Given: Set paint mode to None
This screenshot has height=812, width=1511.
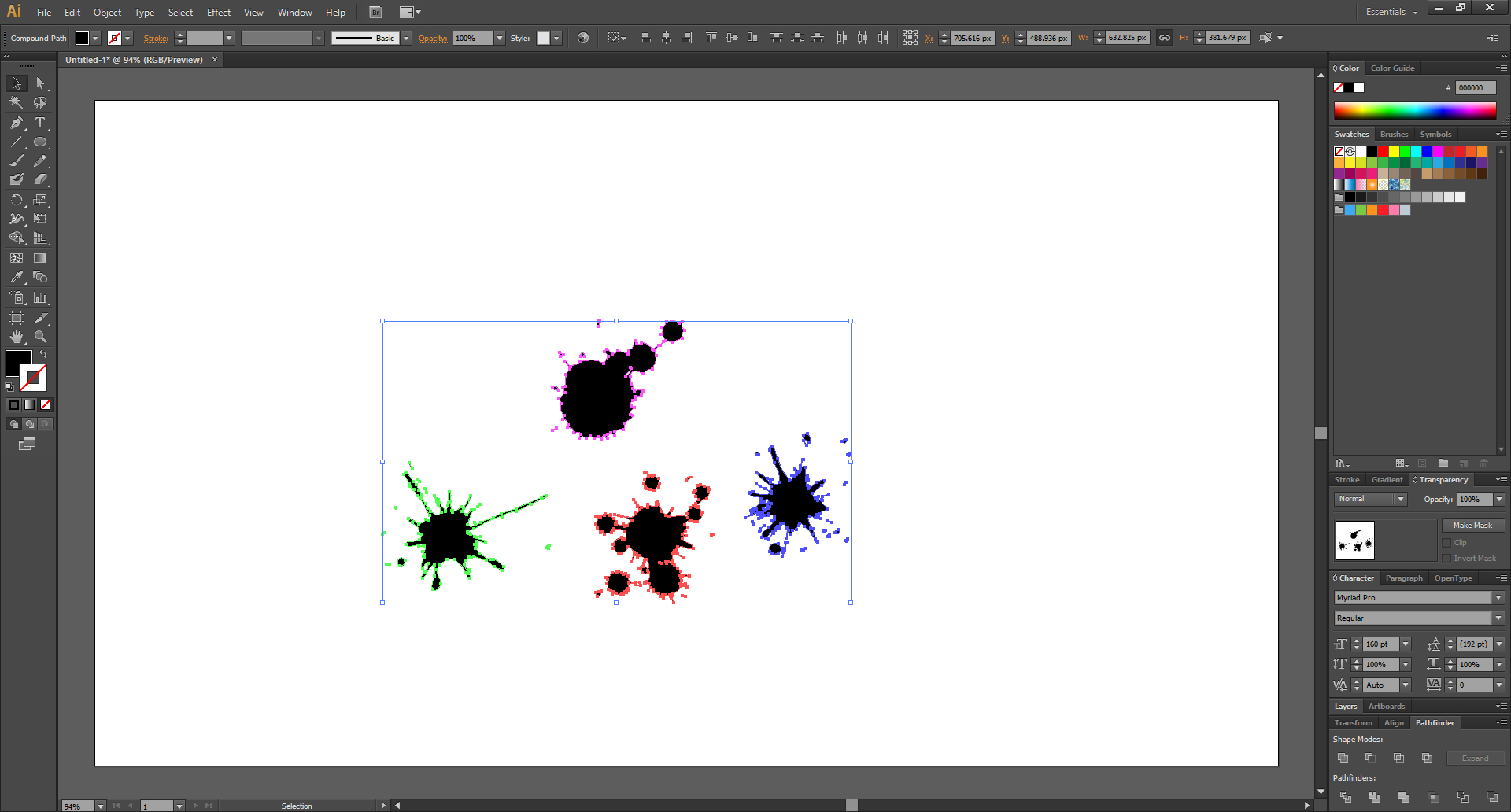Looking at the screenshot, I should tap(45, 404).
